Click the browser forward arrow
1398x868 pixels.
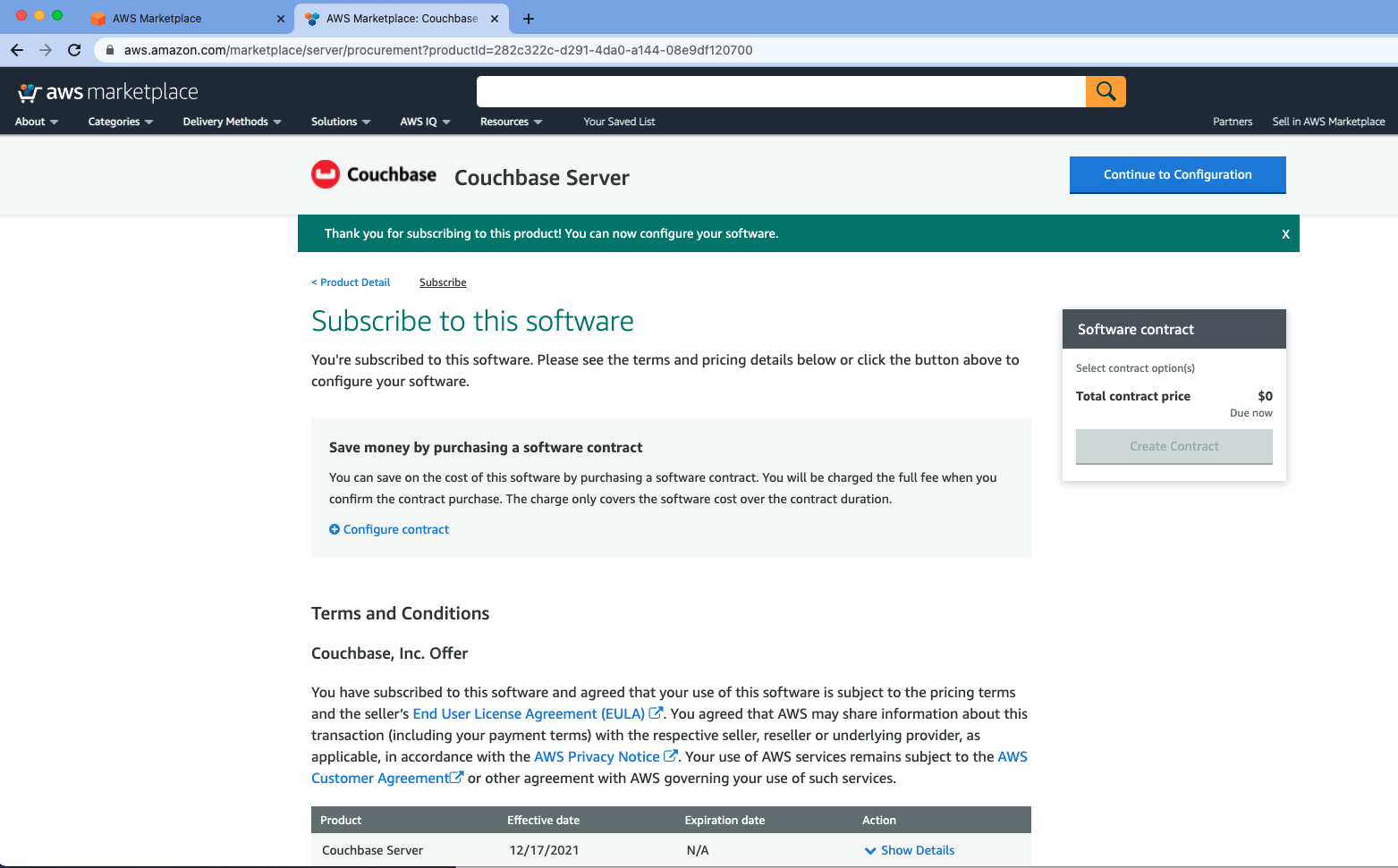coord(46,50)
